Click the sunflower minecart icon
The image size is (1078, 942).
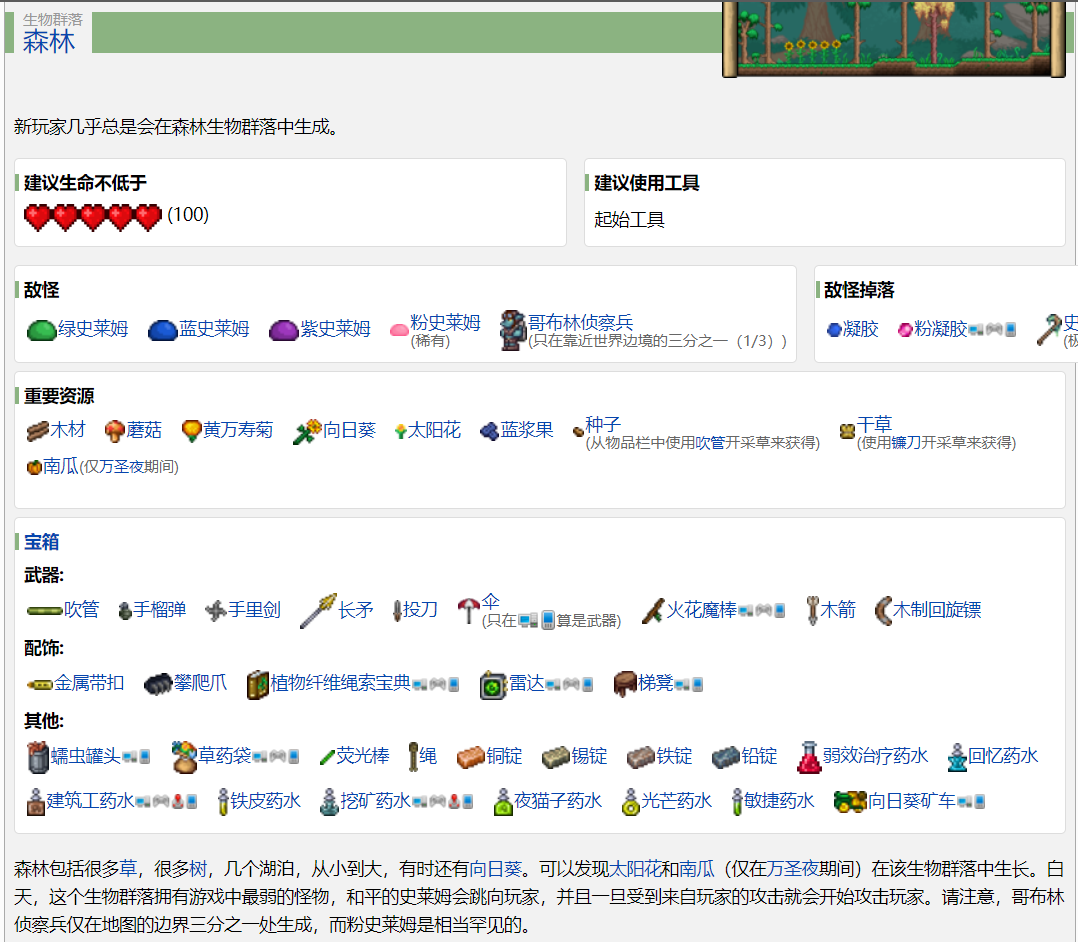849,801
